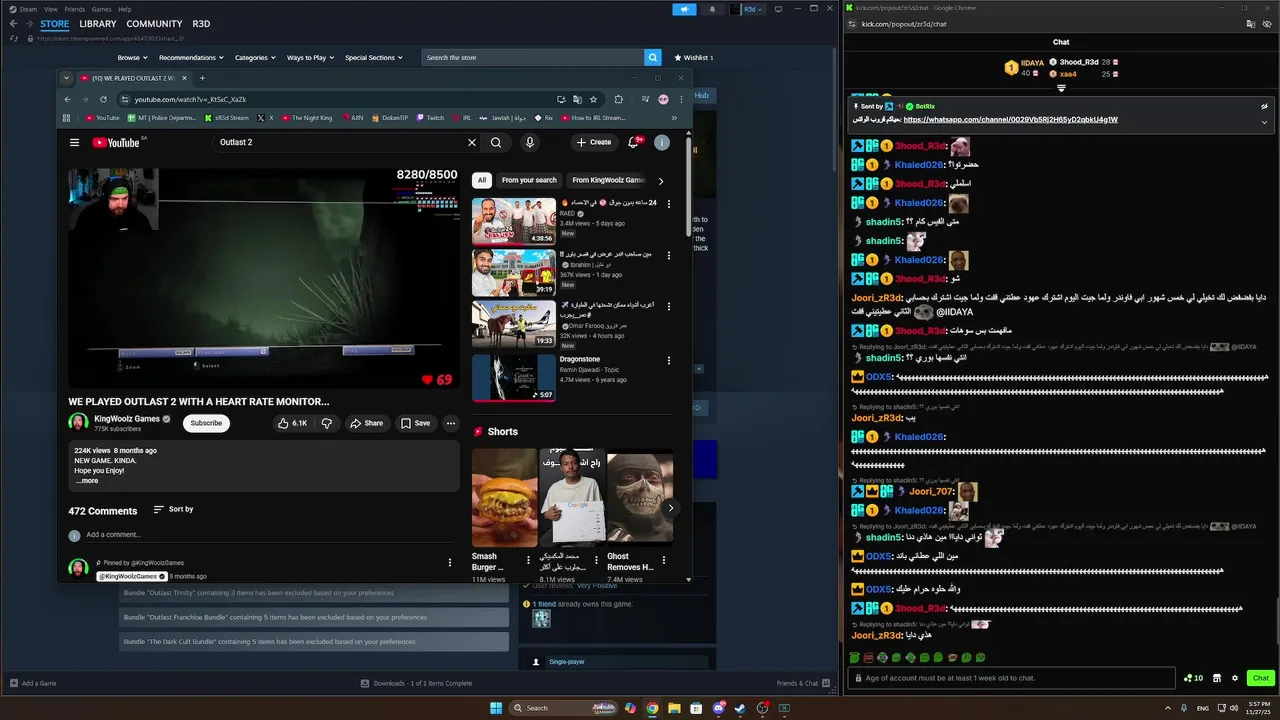Screen dimensions: 1280x720
Task: Click the Windows Start button
Action: (496, 708)
